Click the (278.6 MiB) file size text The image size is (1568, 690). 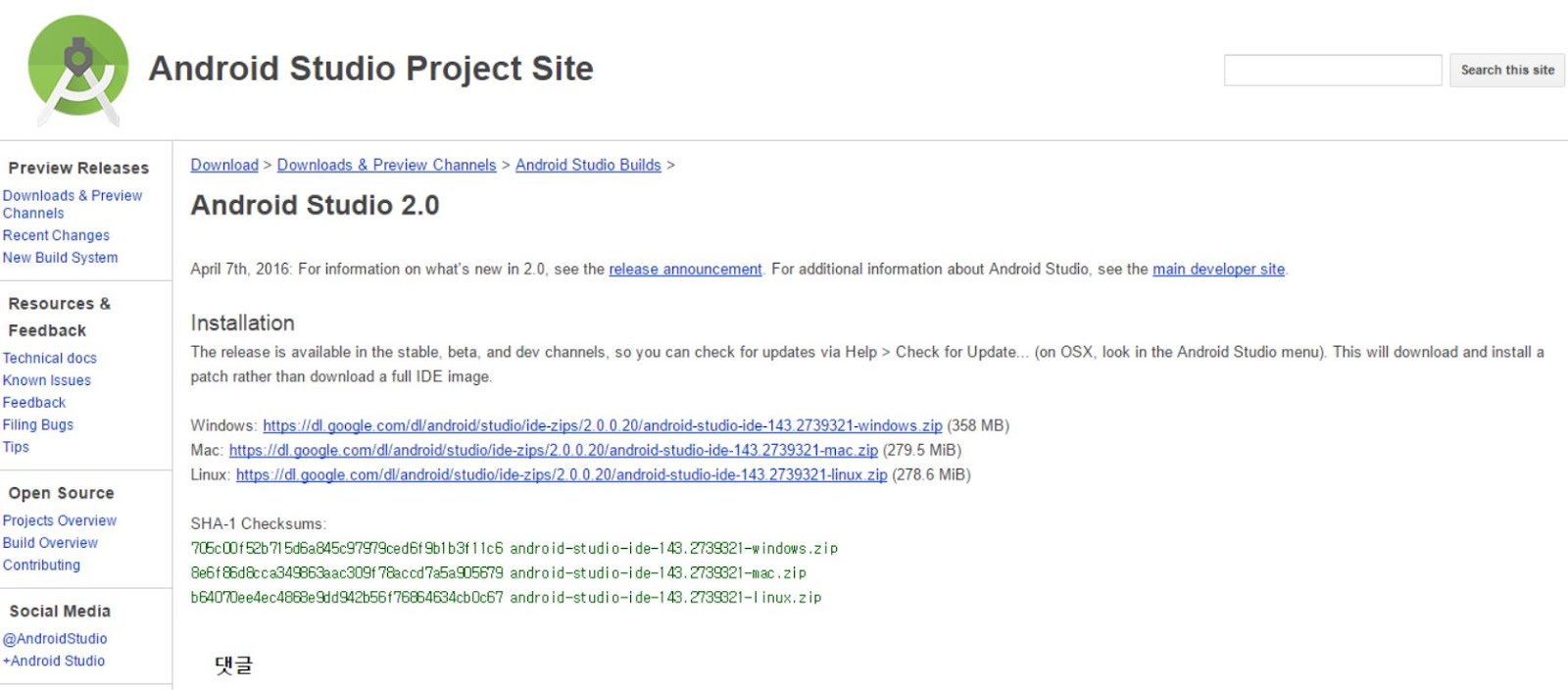pos(931,474)
